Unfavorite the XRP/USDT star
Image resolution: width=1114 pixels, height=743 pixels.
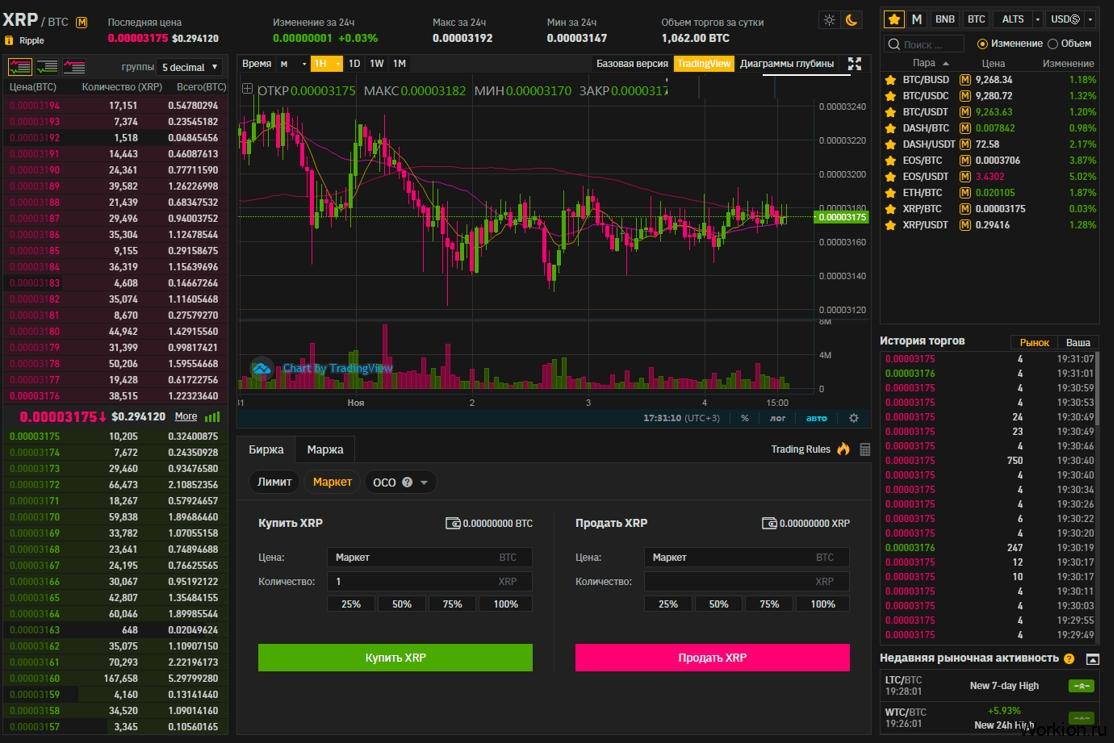click(890, 225)
